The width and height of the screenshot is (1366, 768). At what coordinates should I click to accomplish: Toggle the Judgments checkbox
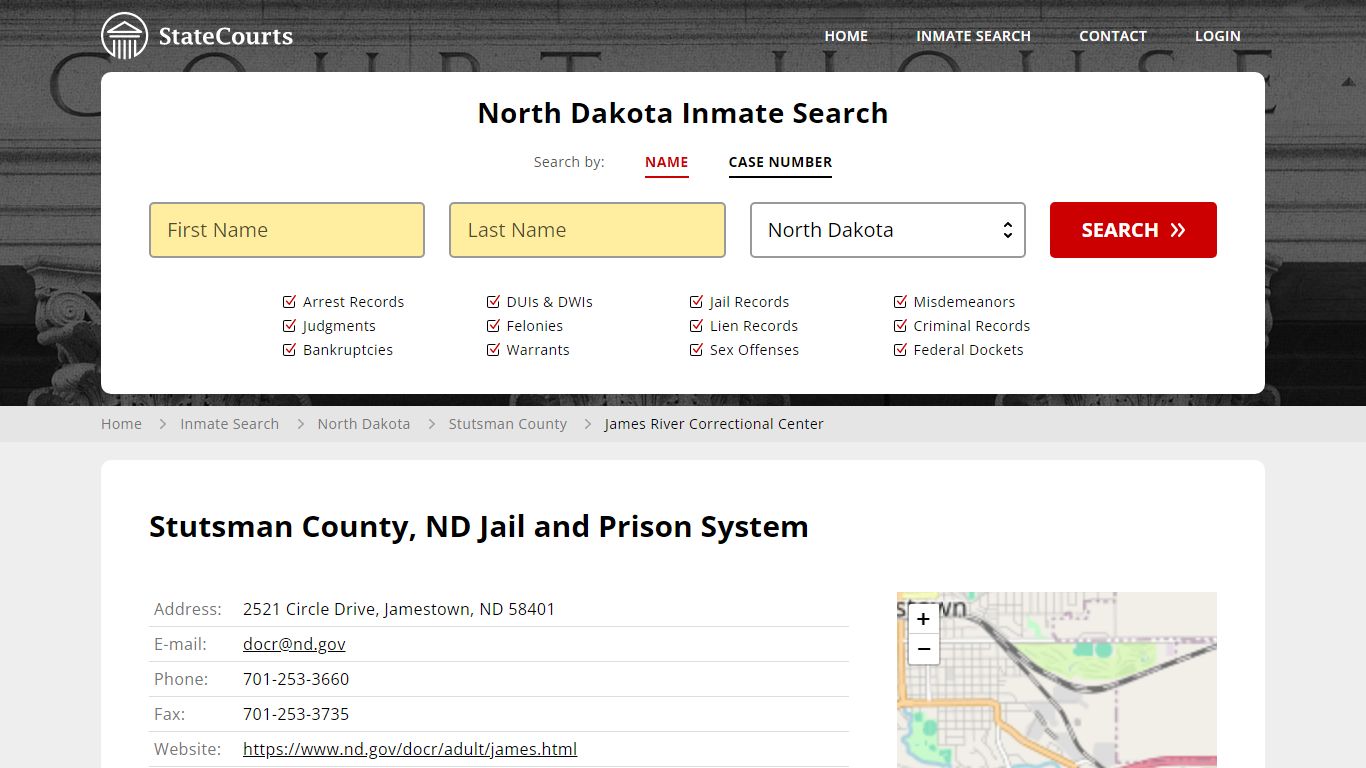[x=290, y=326]
